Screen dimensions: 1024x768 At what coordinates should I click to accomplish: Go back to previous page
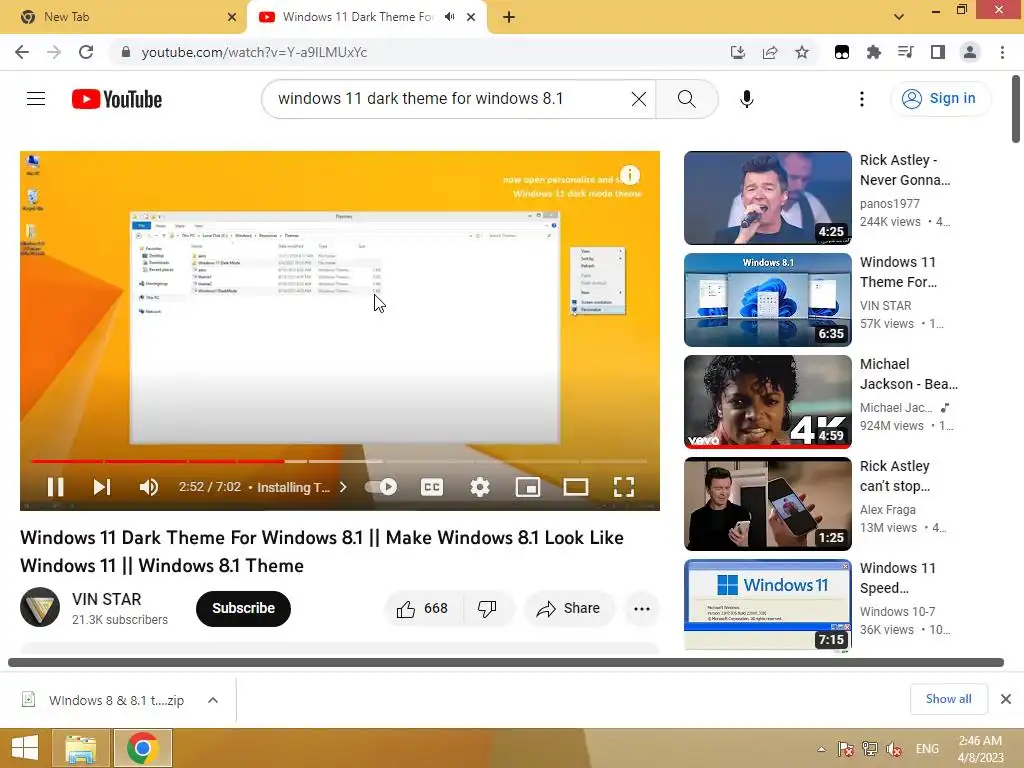[22, 52]
